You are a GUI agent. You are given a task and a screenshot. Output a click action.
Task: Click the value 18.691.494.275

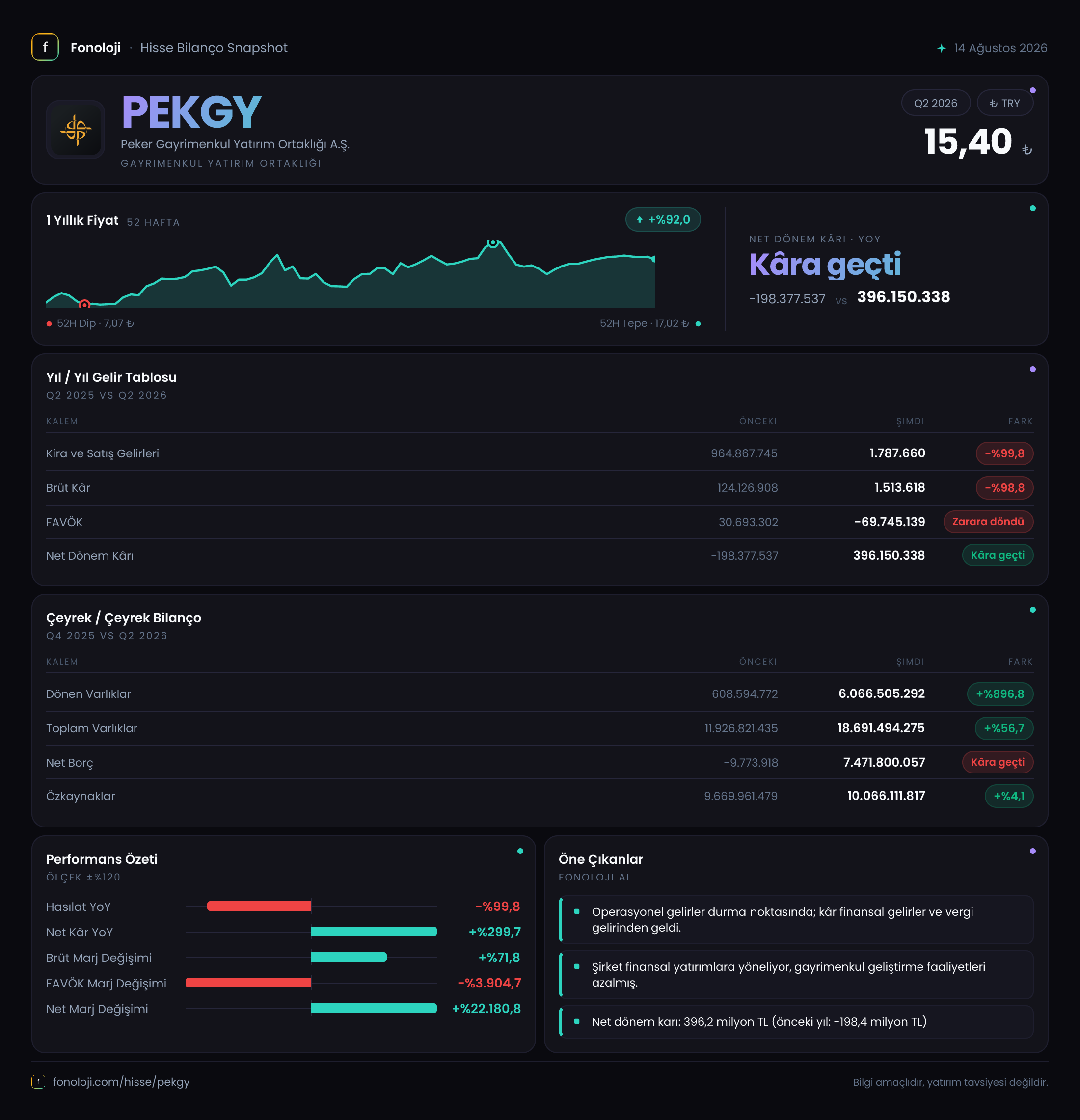pos(881,728)
